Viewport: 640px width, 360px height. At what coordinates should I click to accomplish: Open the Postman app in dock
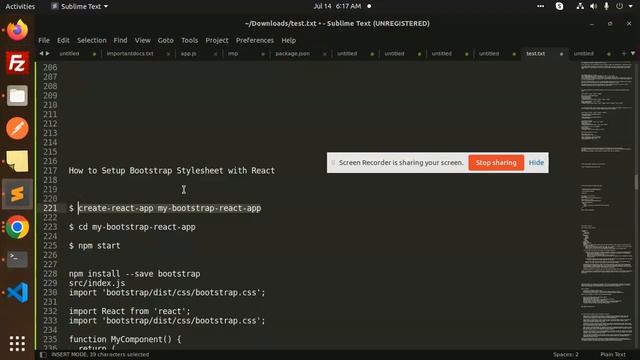click(17, 129)
